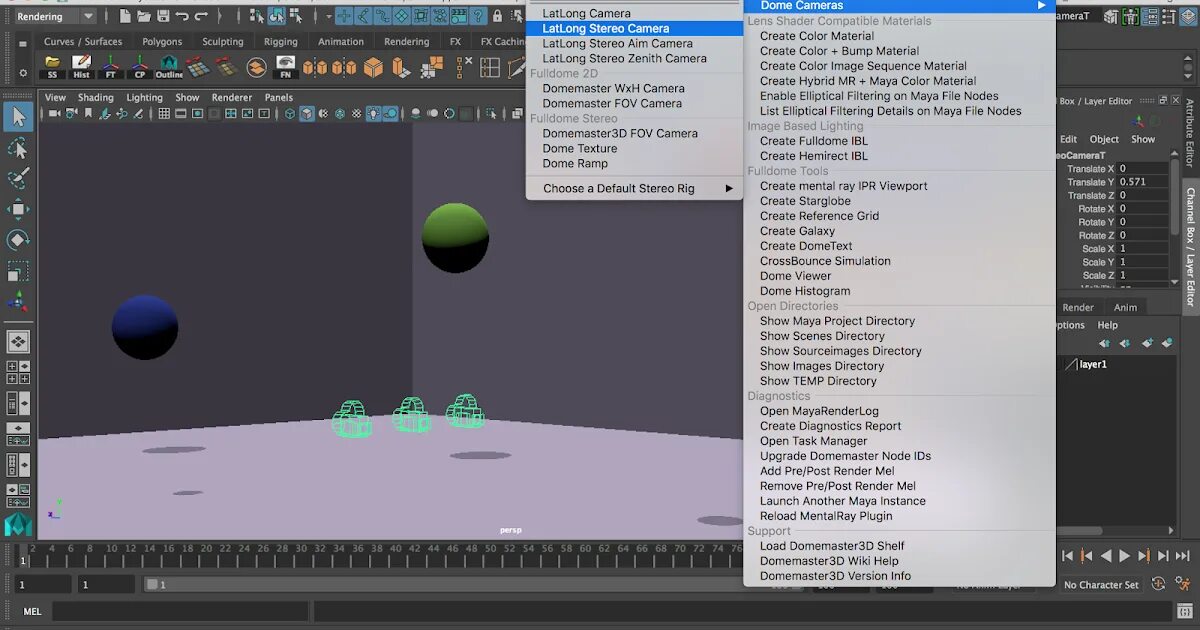Click the Hist shelf button
This screenshot has height=630, width=1200.
(82, 67)
